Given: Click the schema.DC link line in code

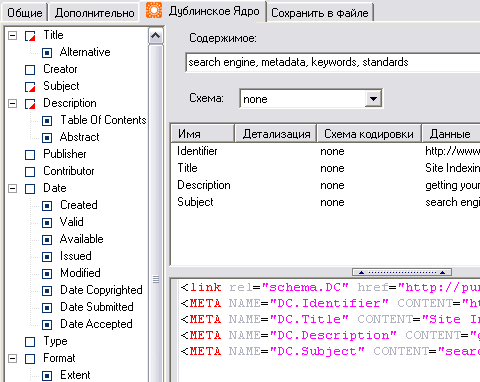Looking at the screenshot, I should (x=330, y=287).
